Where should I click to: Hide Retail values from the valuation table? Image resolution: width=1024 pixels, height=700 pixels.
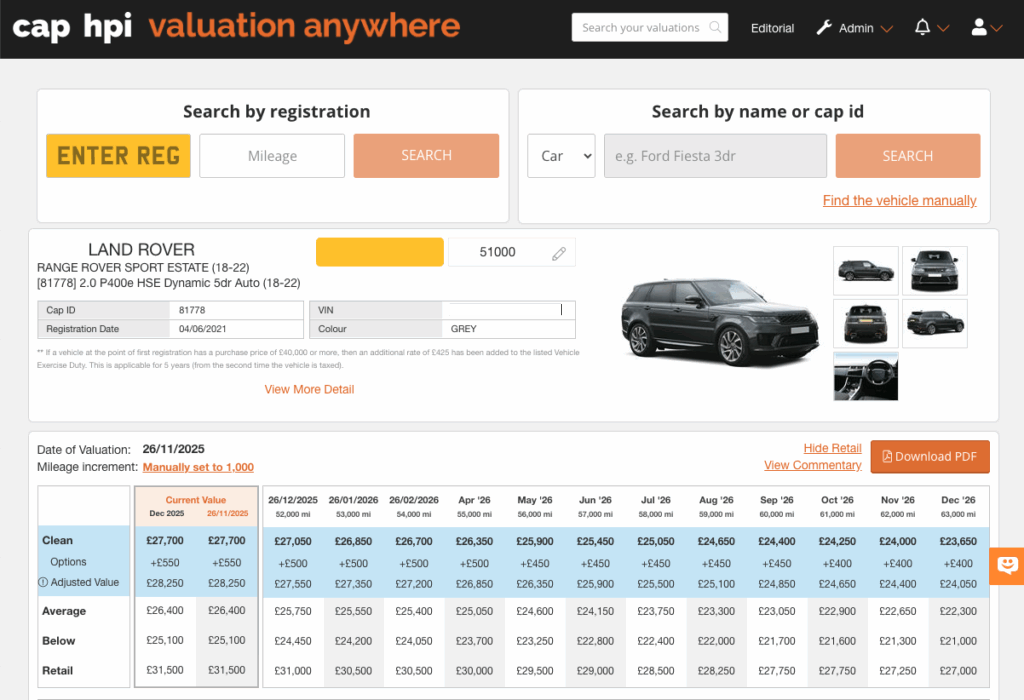pyautogui.click(x=833, y=448)
